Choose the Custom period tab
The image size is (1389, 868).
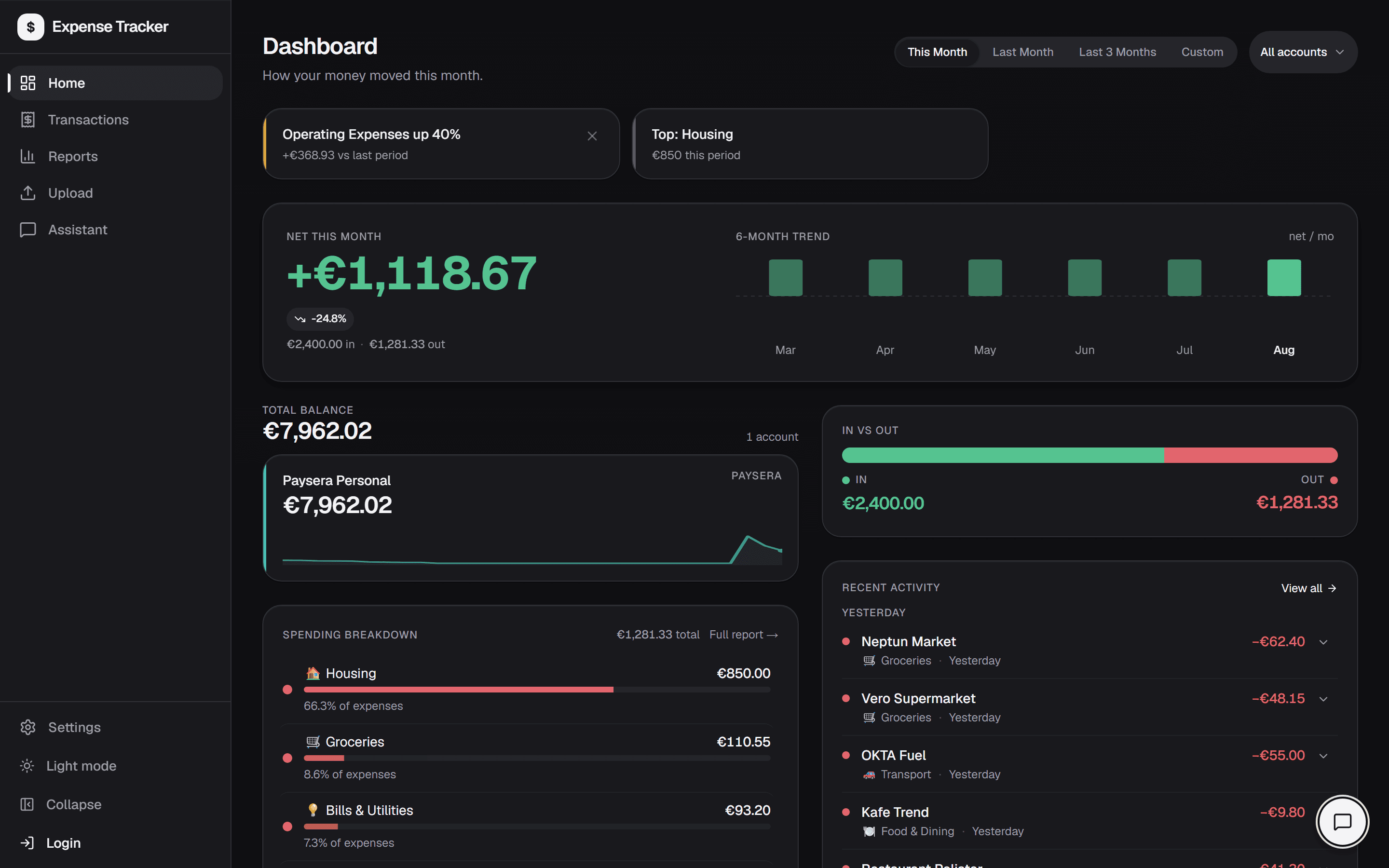pos(1202,52)
